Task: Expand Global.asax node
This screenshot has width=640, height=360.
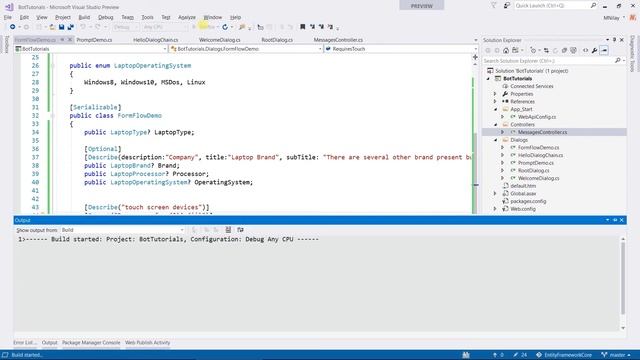Action: click(x=496, y=193)
